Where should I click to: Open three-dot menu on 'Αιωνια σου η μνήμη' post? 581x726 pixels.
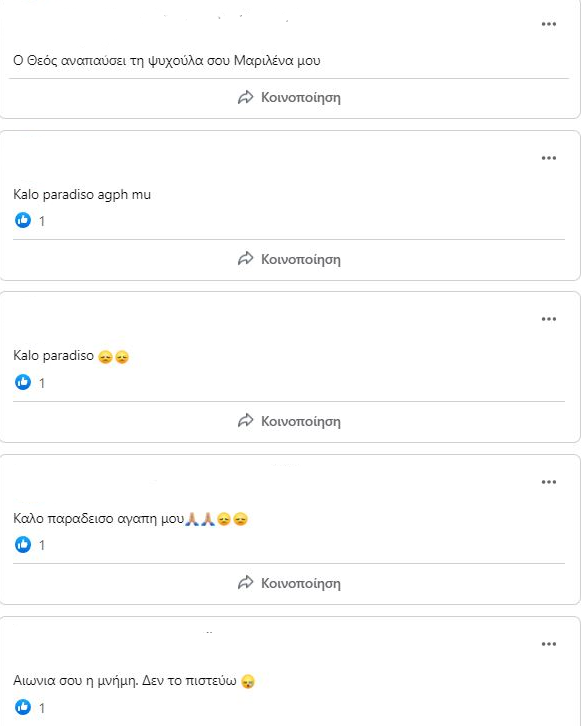549,644
